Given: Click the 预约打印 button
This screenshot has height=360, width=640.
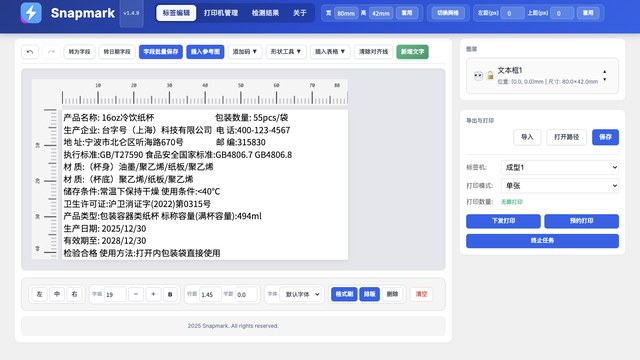Looking at the screenshot, I should [582, 221].
